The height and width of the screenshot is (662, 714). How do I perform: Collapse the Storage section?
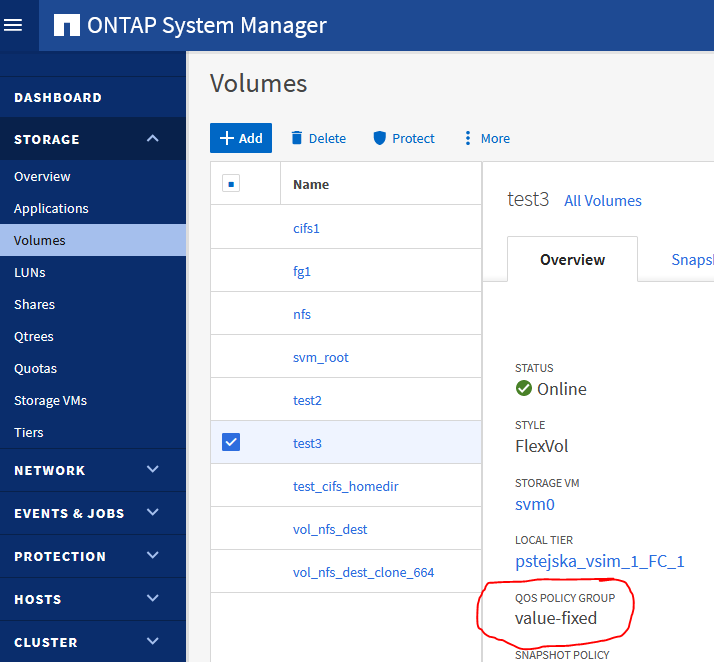[152, 139]
